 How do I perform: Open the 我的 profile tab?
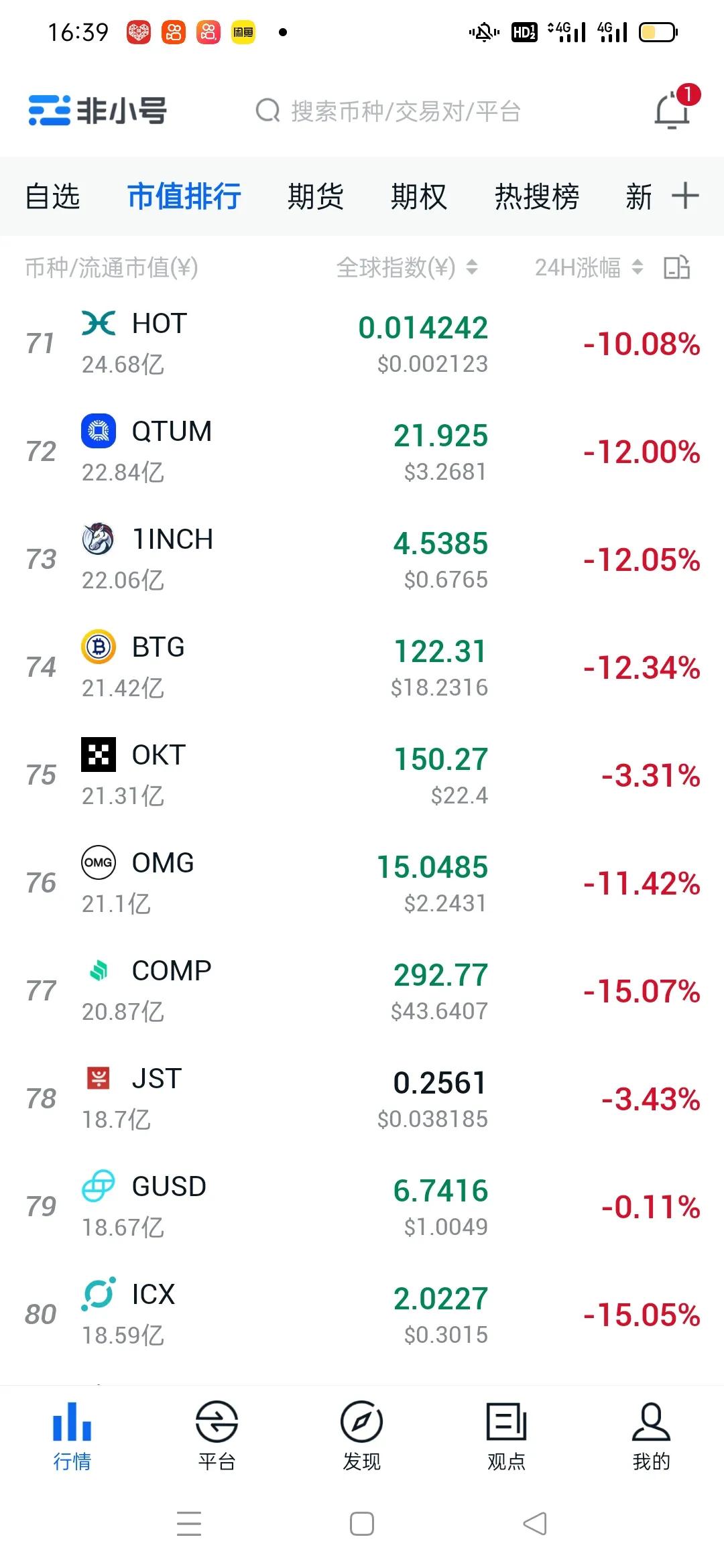click(x=651, y=1435)
